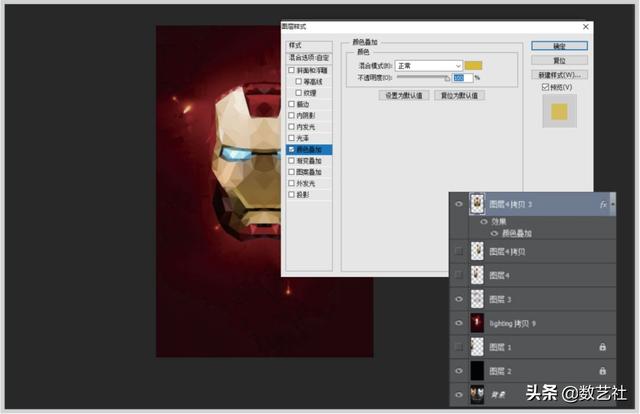640x414 pixels.
Task: Hide the top selected 图层4拷贝 layer
Action: pos(459,204)
